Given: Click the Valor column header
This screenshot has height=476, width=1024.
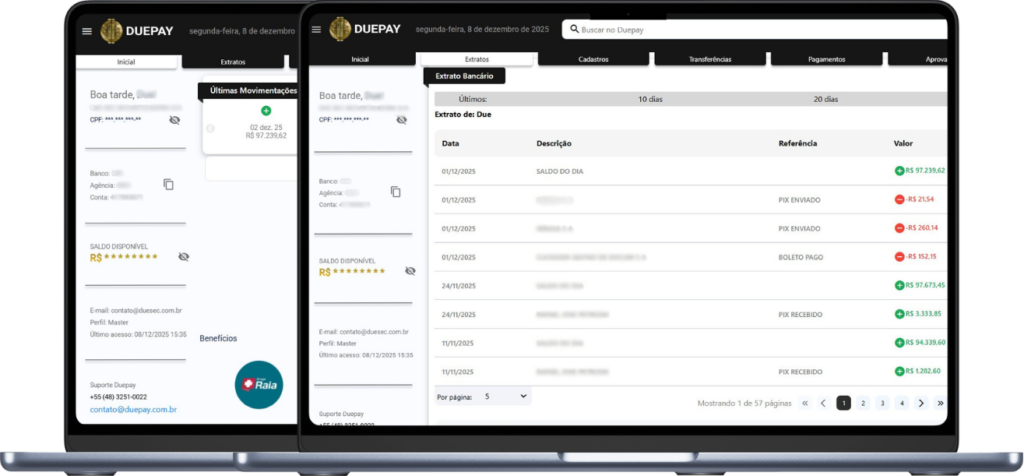Looking at the screenshot, I should pos(903,144).
